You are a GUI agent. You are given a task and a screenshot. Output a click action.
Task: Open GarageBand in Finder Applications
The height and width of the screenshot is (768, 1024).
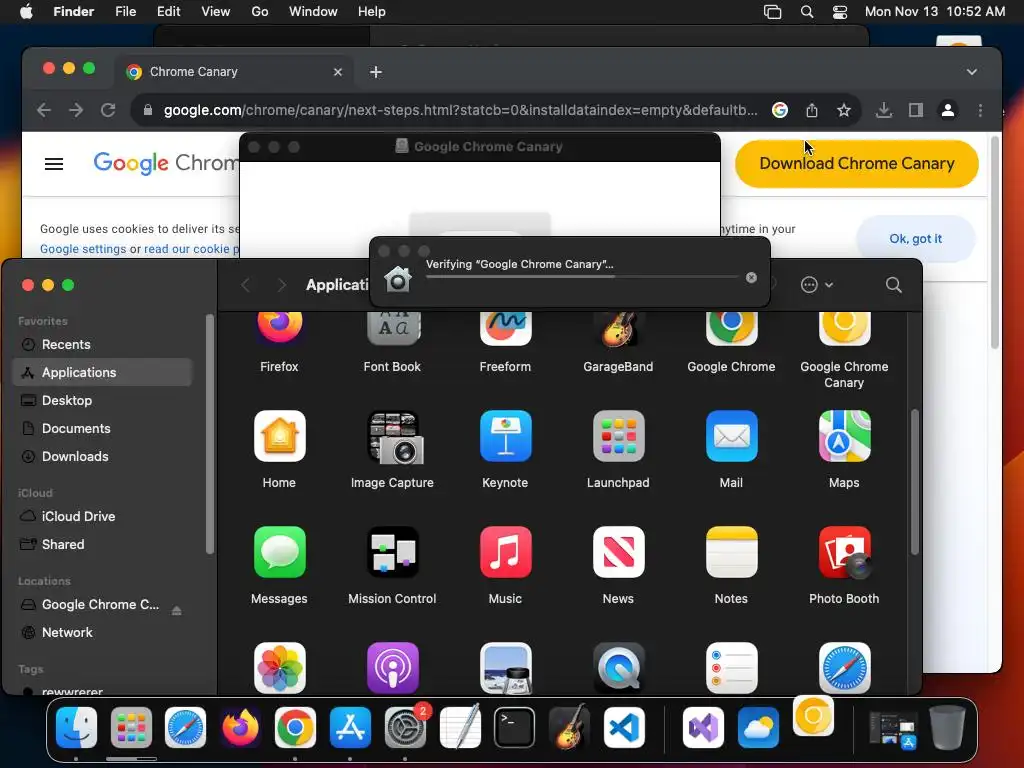click(618, 328)
